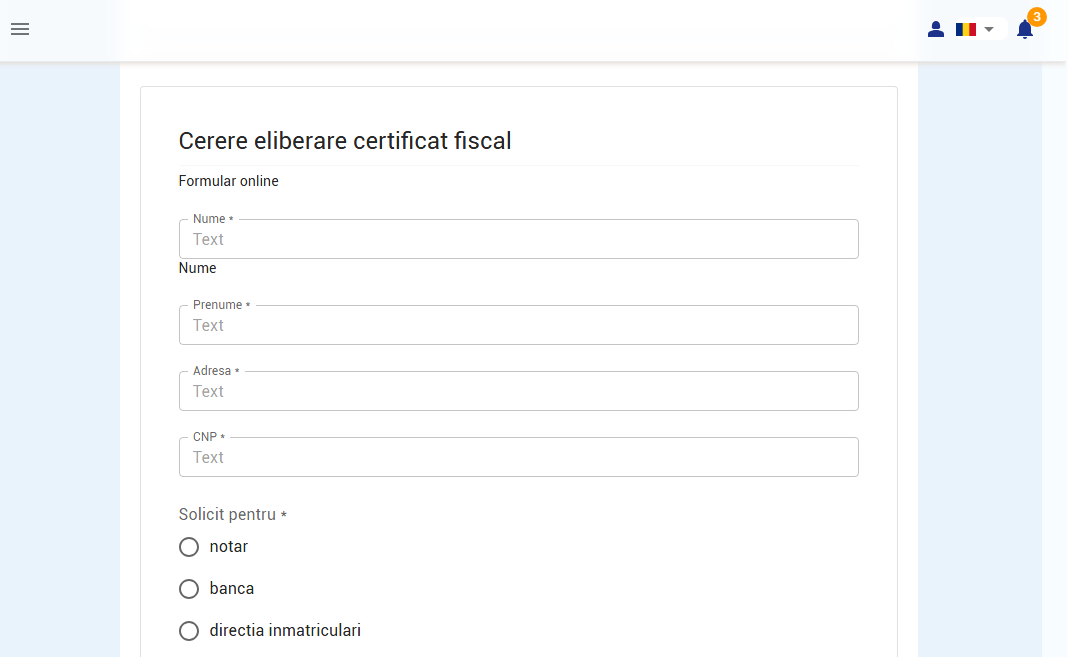Click the user account icon
The height and width of the screenshot is (657, 1068).
936,29
